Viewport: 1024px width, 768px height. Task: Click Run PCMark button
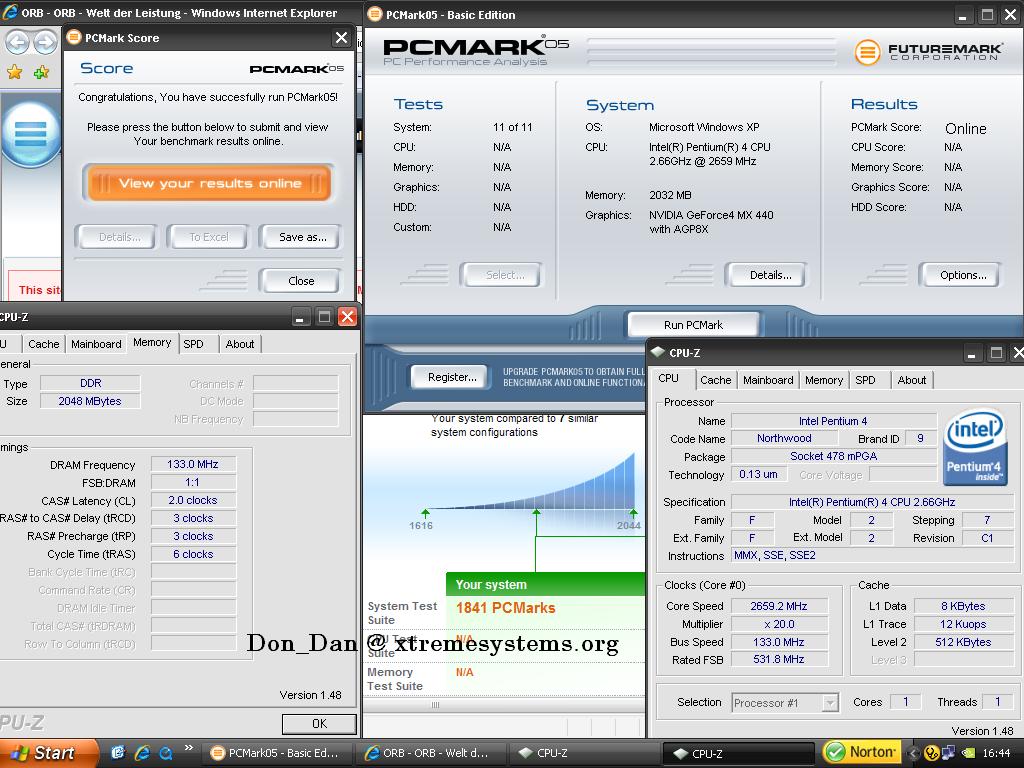(693, 325)
